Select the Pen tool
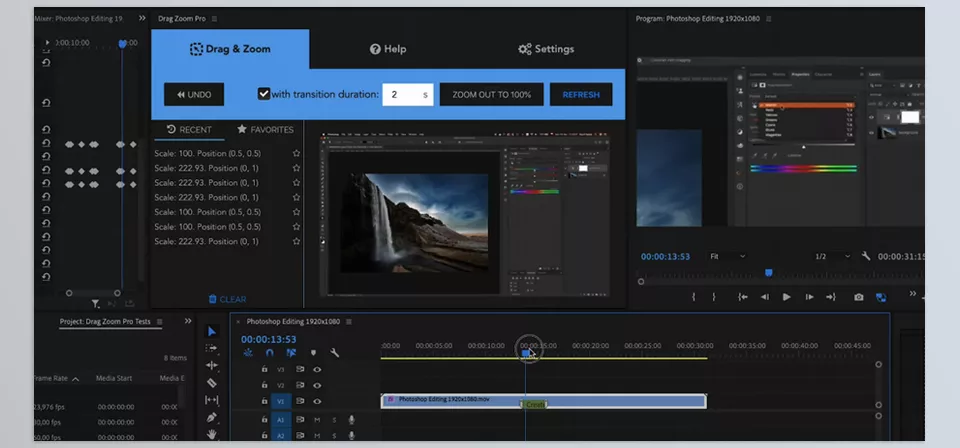960x448 pixels. coord(212,417)
